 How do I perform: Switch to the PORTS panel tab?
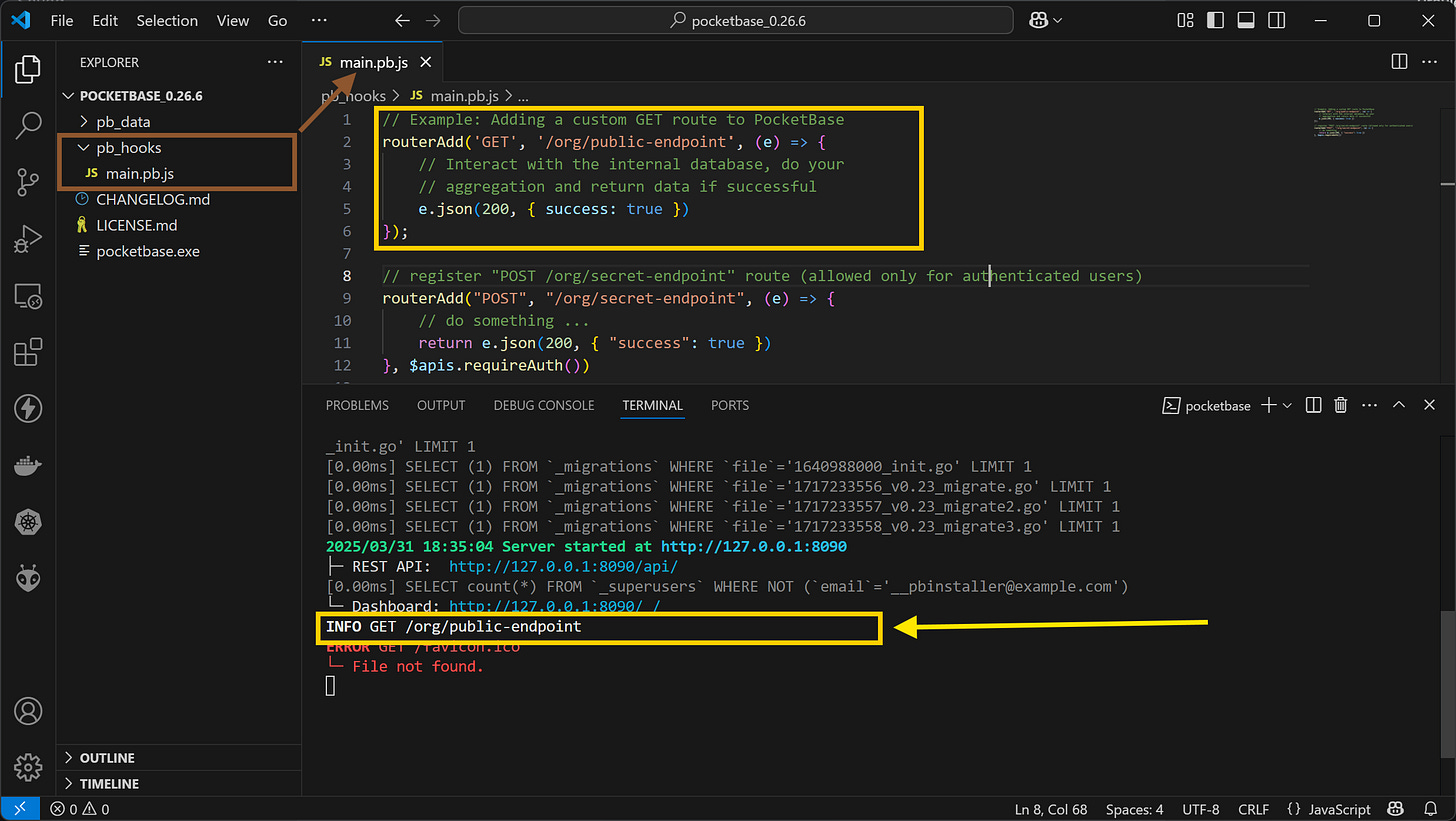(x=730, y=405)
